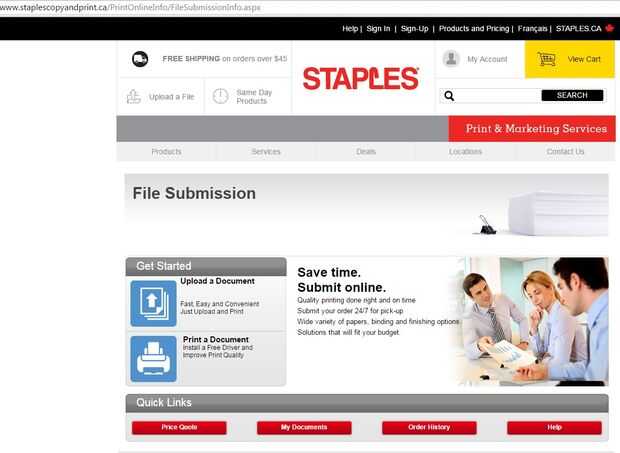Switch language to Français
The image size is (620, 453).
(x=532, y=28)
